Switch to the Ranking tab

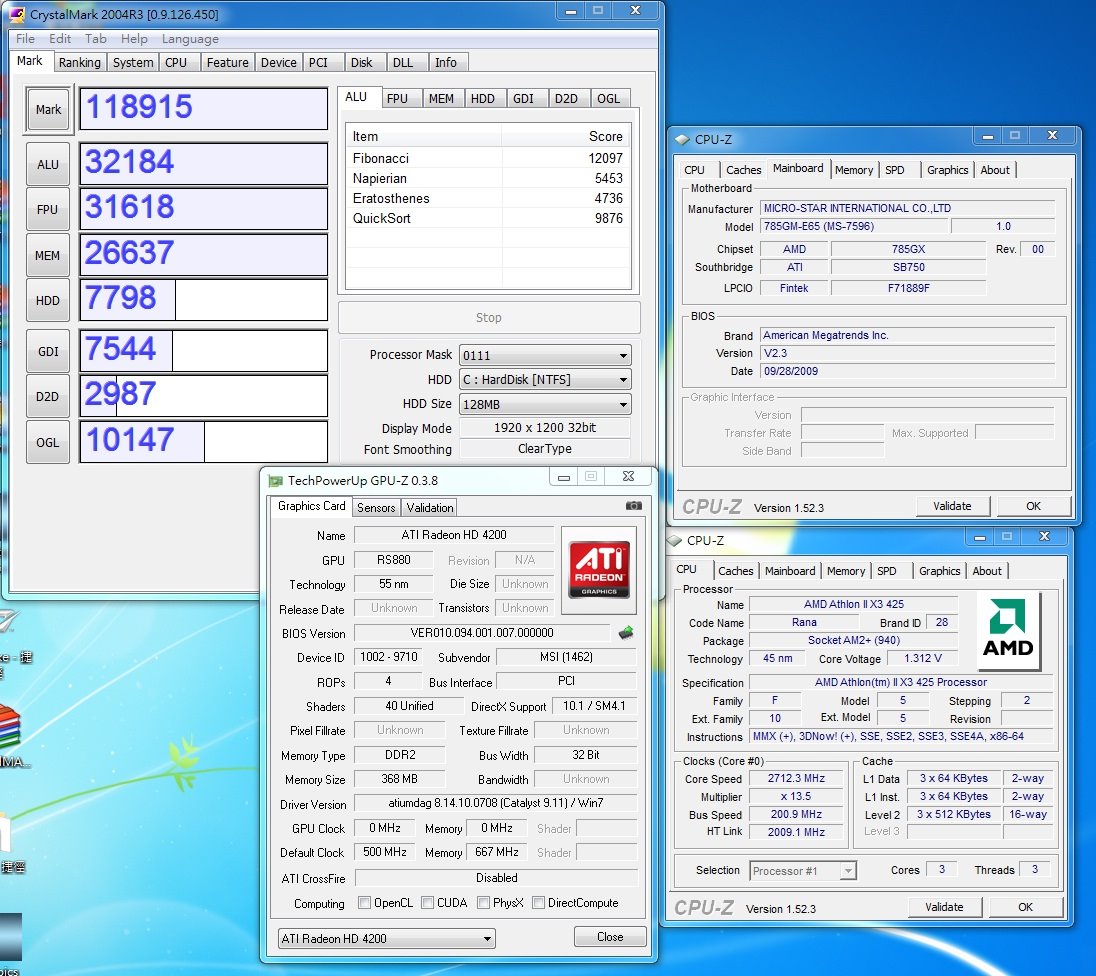point(80,62)
